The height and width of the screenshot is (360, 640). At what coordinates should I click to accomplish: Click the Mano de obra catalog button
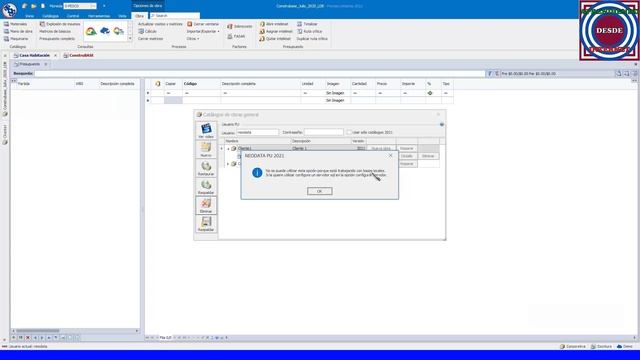pos(18,31)
